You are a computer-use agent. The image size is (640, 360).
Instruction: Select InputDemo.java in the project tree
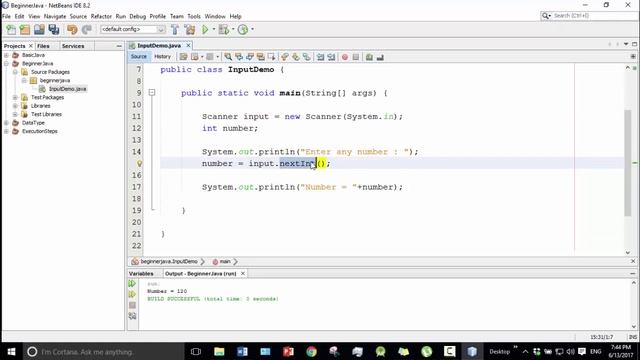point(67,89)
